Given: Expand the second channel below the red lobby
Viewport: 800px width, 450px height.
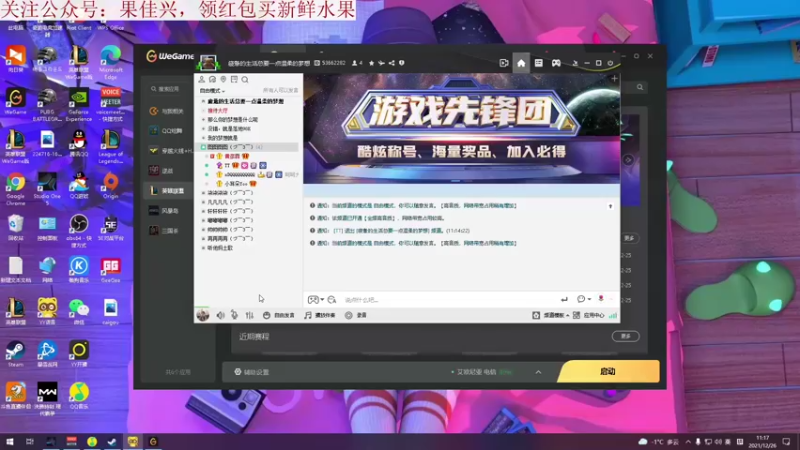Looking at the screenshot, I should [203, 129].
